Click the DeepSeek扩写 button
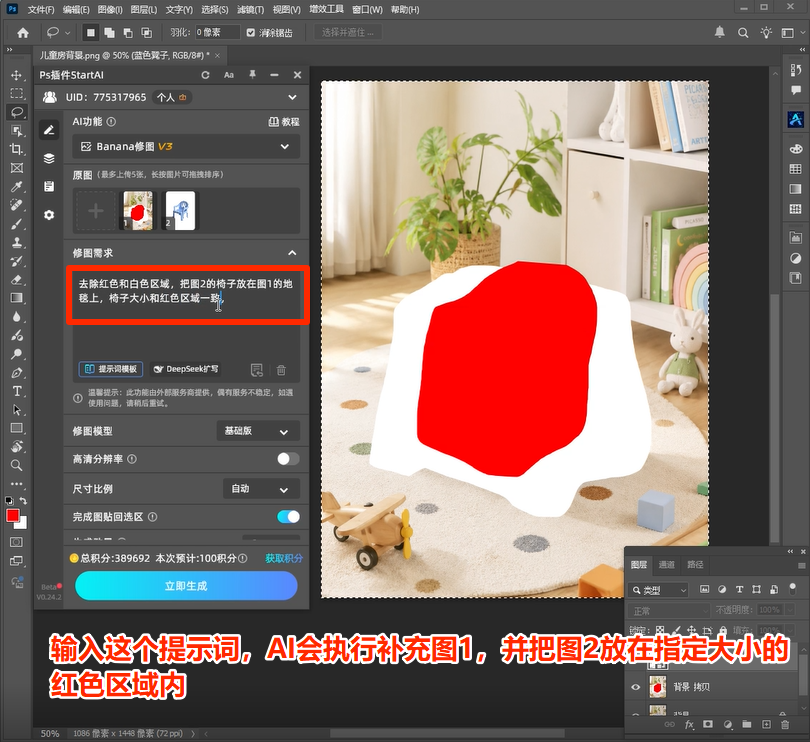810x742 pixels. tap(186, 369)
